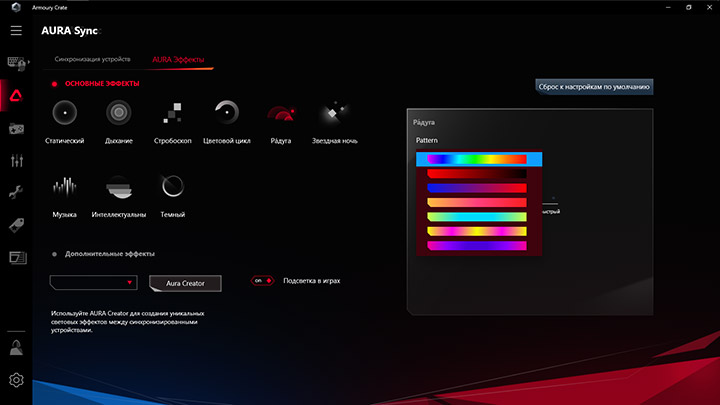Select the Цветовой цикл effect

tap(227, 122)
